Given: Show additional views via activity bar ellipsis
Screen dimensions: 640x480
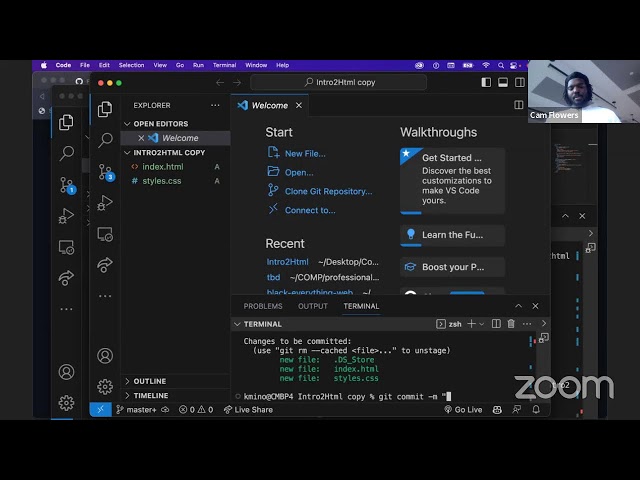Looking at the screenshot, I should coord(105,296).
